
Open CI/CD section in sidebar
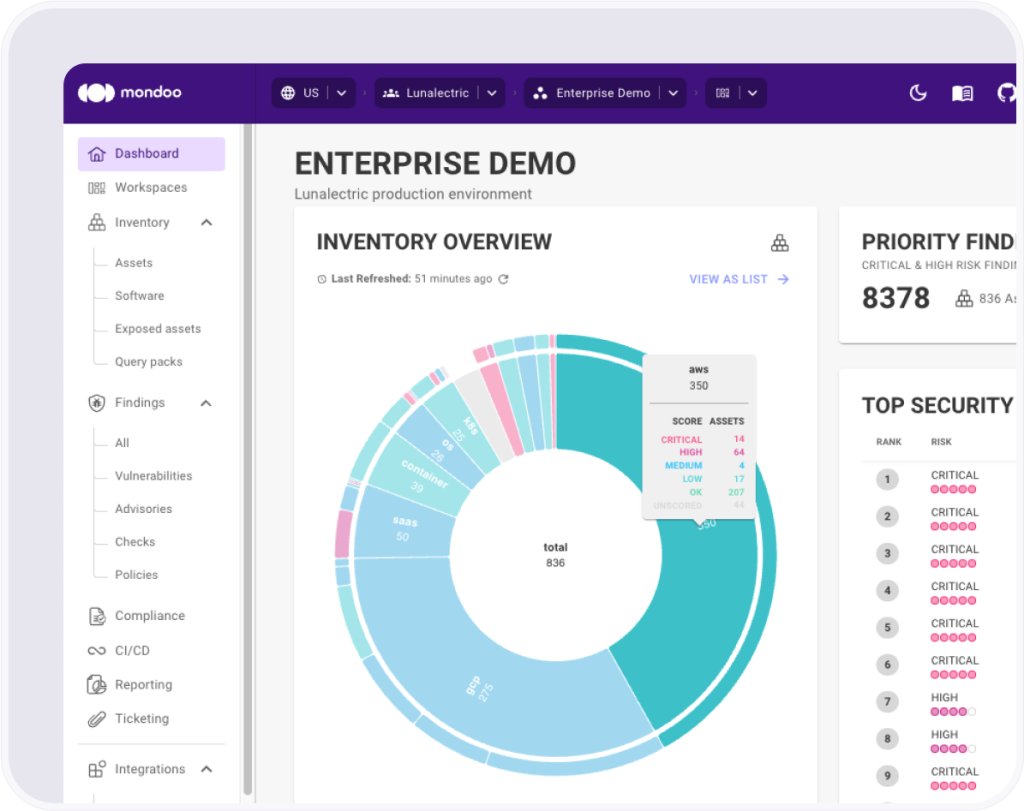[x=132, y=650]
